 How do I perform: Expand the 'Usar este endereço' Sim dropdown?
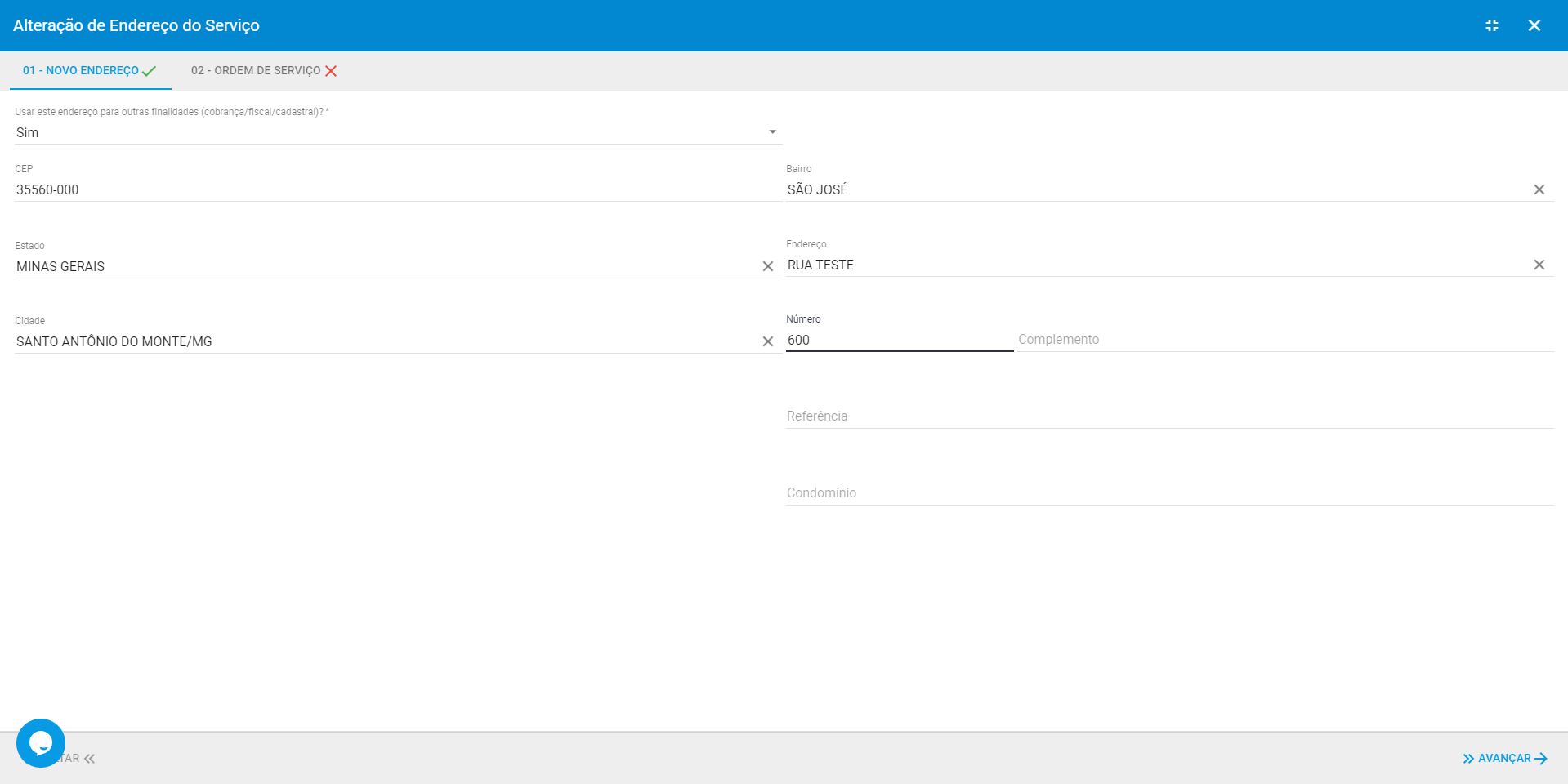[x=398, y=132]
